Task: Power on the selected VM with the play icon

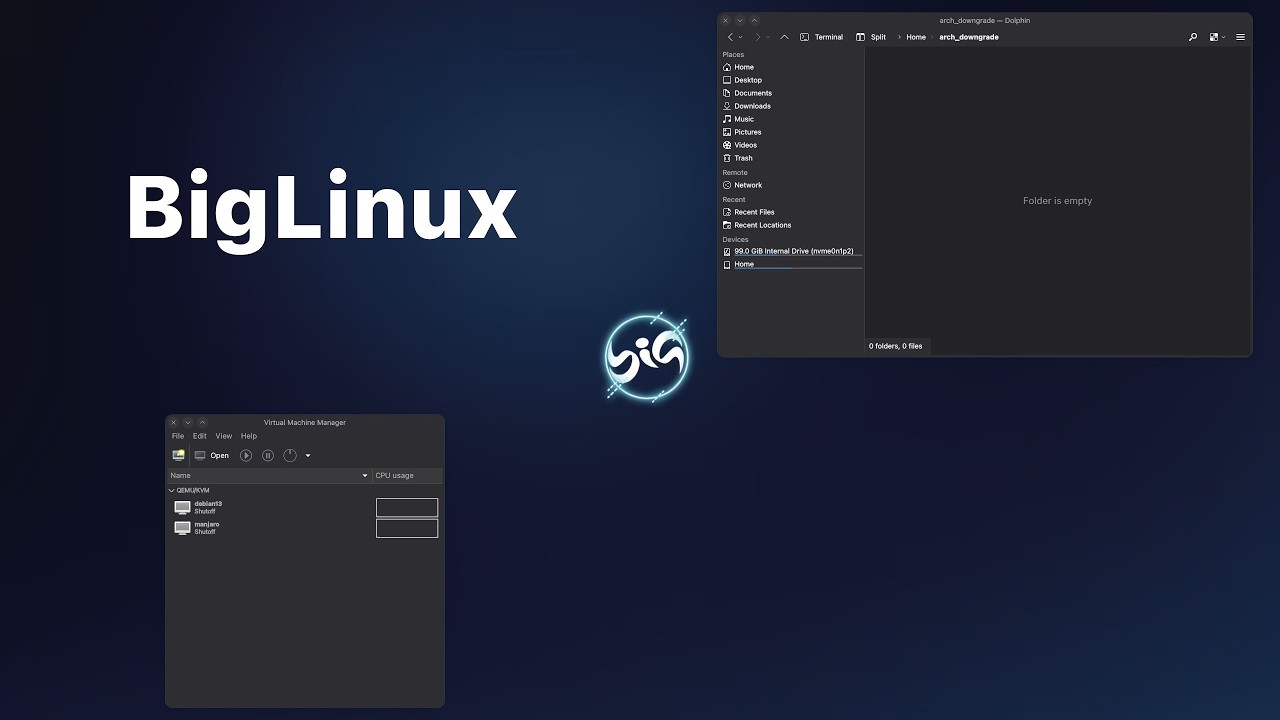Action: tap(246, 455)
